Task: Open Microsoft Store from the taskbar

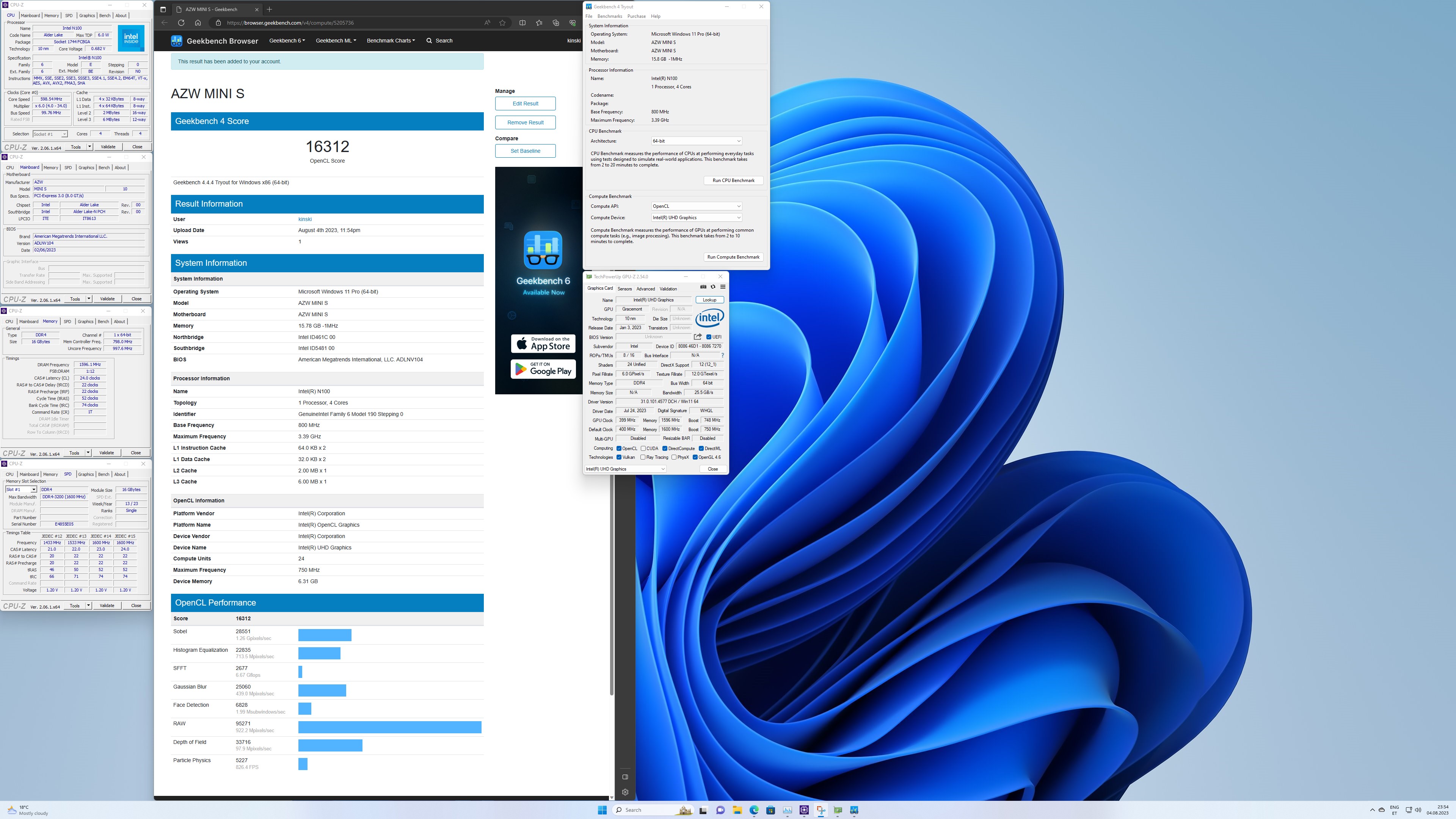Action: point(770,810)
